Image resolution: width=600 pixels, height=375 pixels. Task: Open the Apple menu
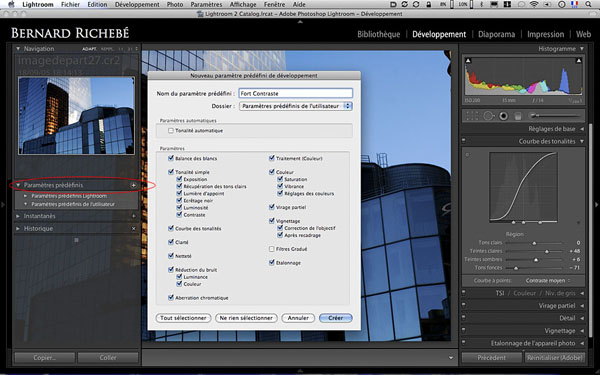coord(10,4)
